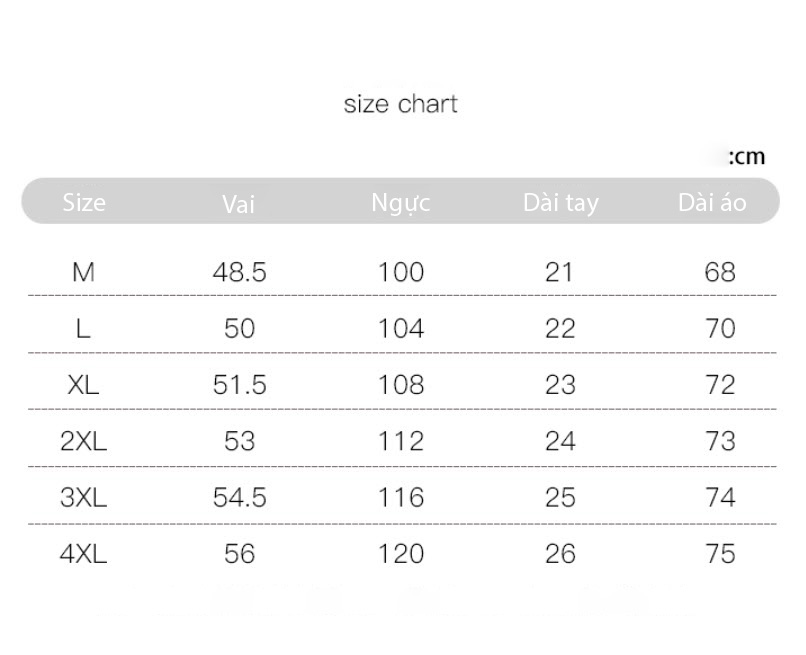Select the 3XL size row label
This screenshot has width=806, height=655.
click(84, 497)
